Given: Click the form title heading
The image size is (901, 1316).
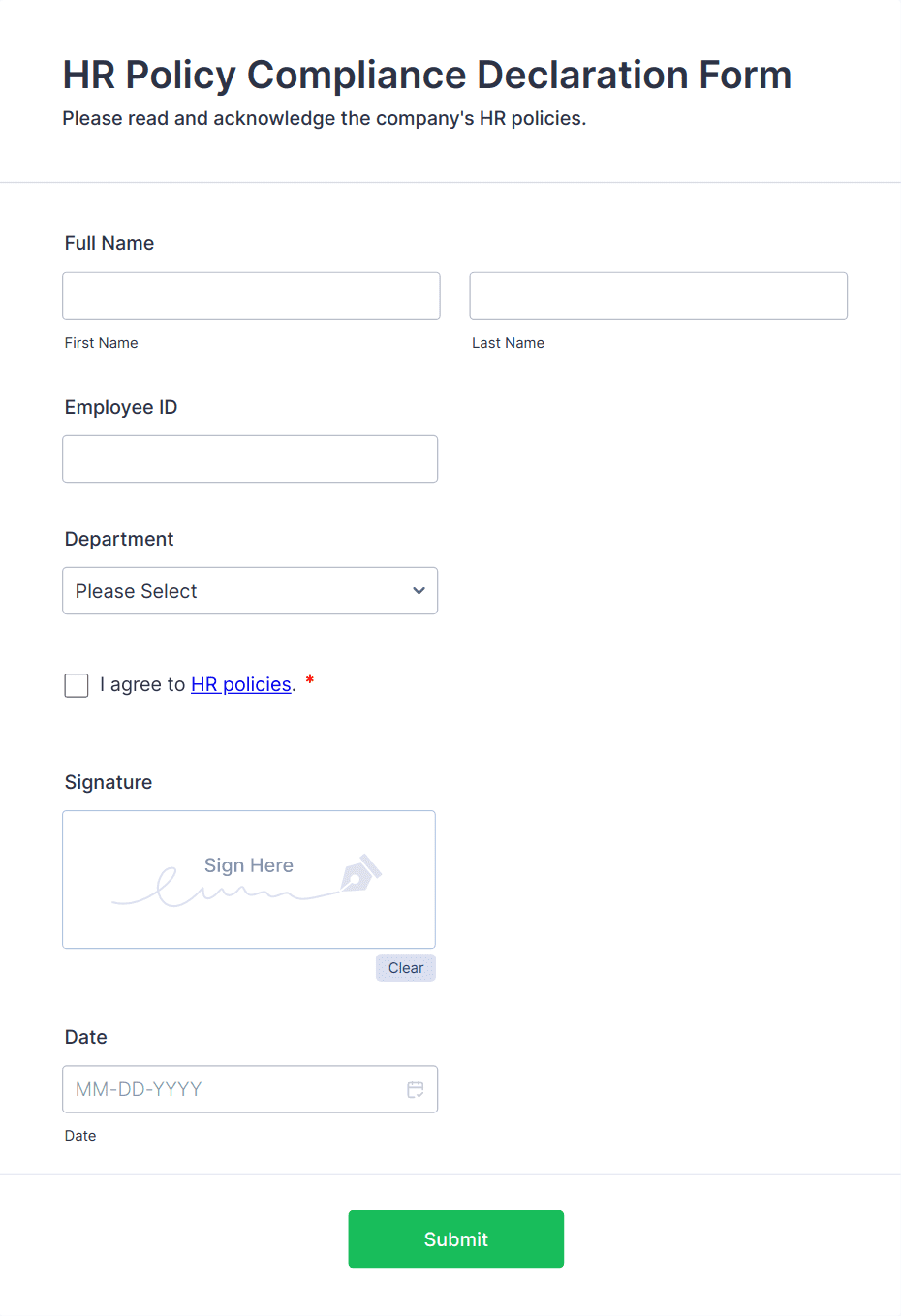Looking at the screenshot, I should [x=426, y=75].
